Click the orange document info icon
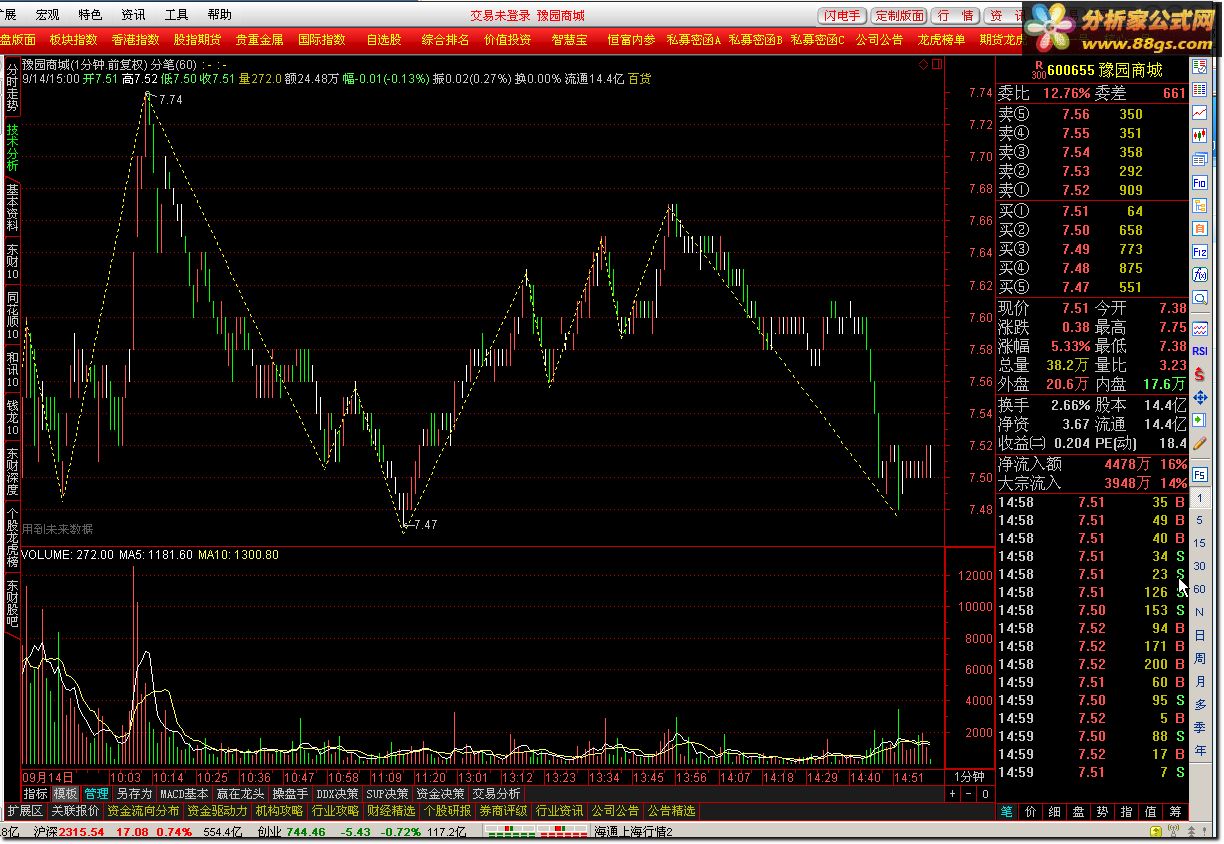This screenshot has width=1224, height=844. [x=1200, y=228]
